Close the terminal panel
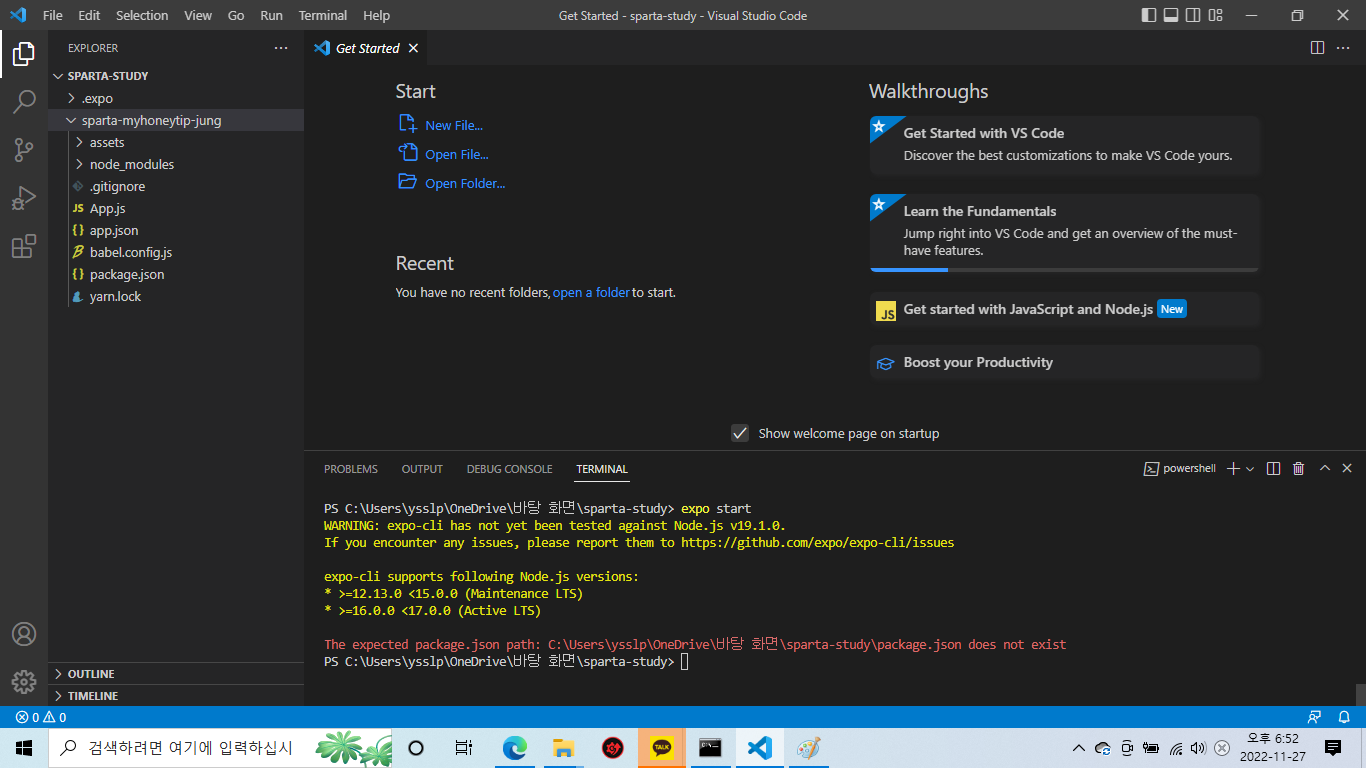Viewport: 1366px width, 768px height. (1347, 468)
